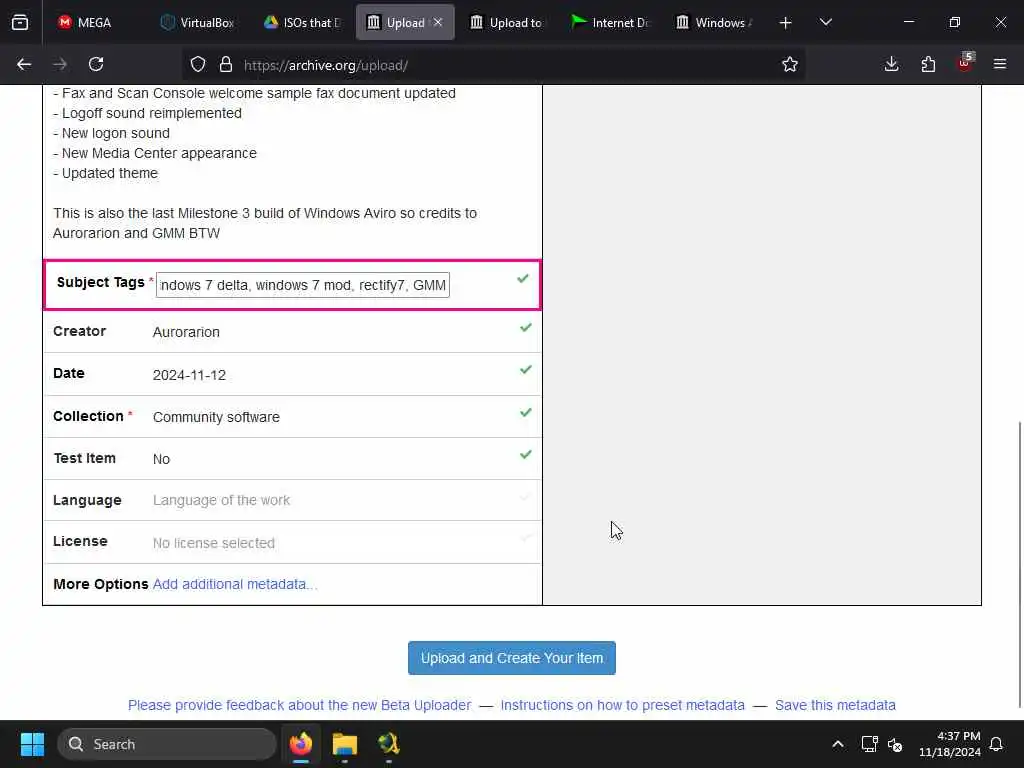Switch to the Internet Download tab
The height and width of the screenshot is (768, 1024).
tap(609, 23)
